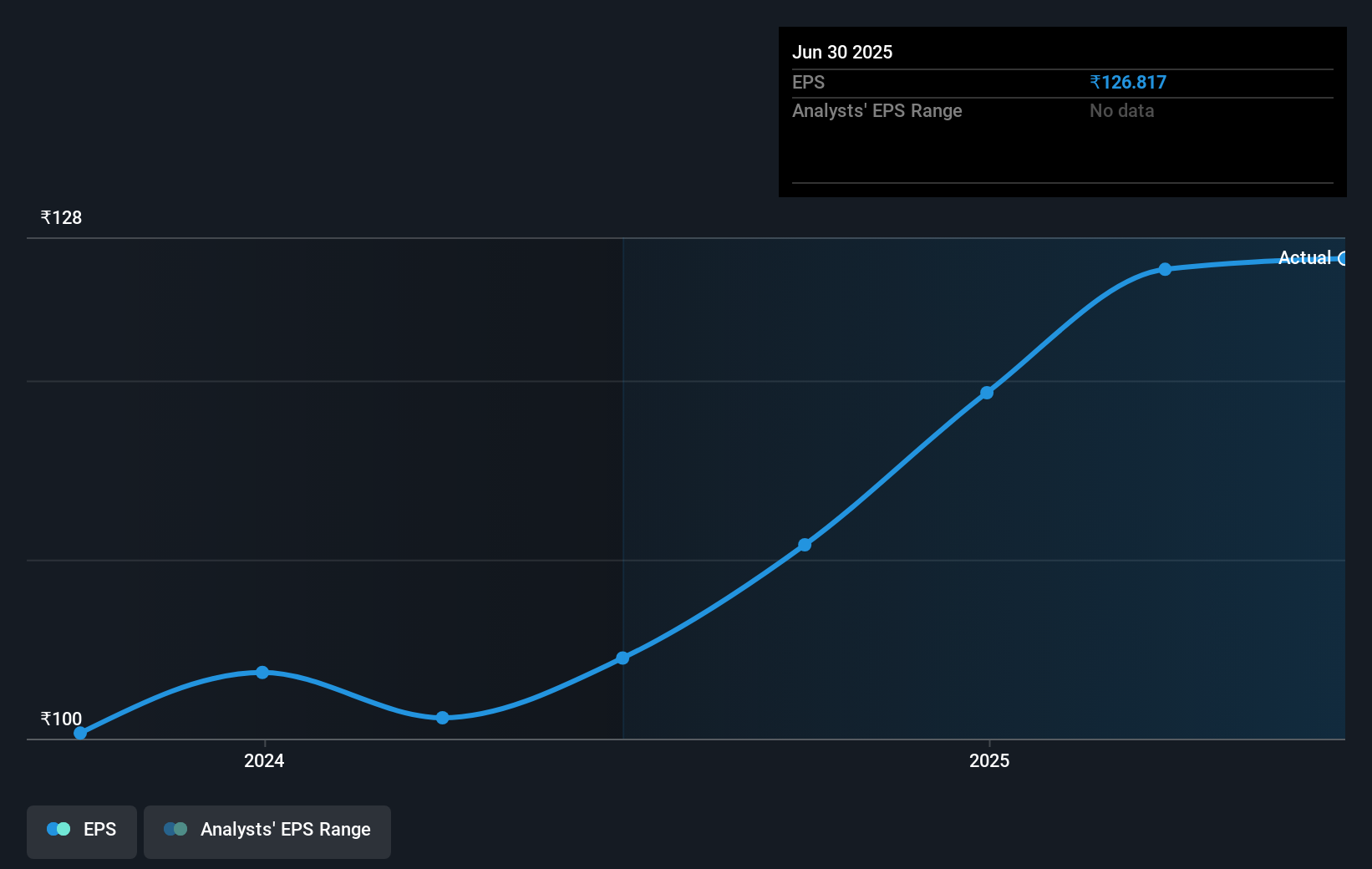The width and height of the screenshot is (1372, 869).
Task: Select the data point just before Actual label
Action: pos(1165,269)
